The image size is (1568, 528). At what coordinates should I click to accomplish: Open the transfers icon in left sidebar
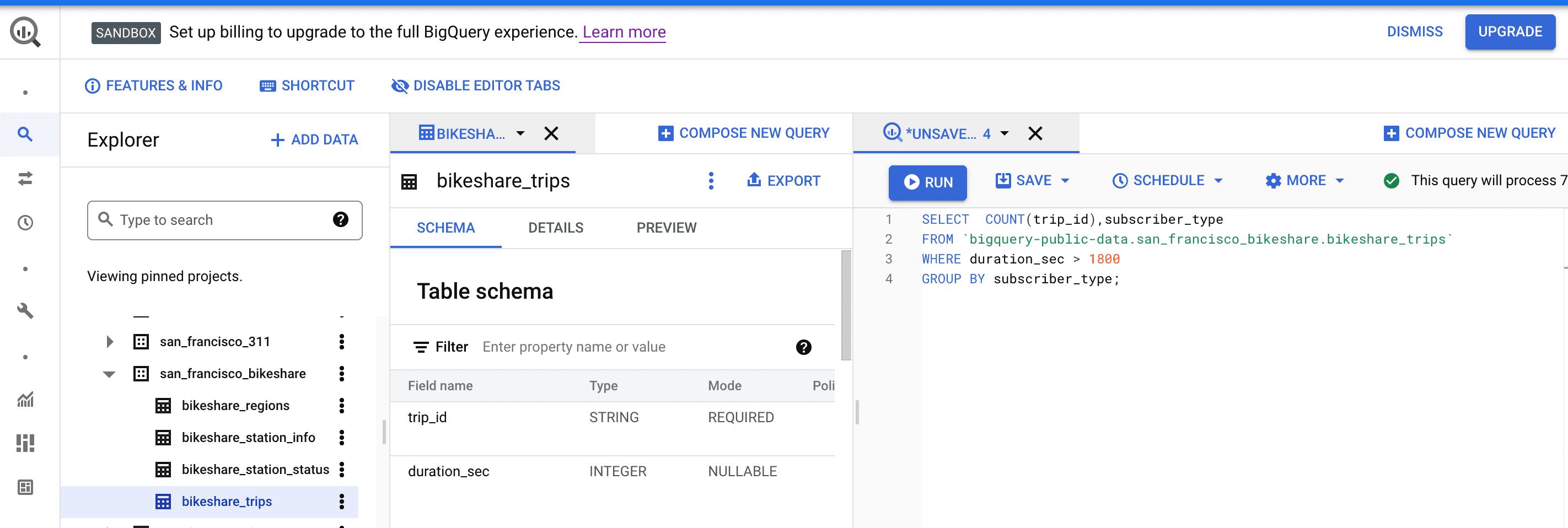coord(25,178)
